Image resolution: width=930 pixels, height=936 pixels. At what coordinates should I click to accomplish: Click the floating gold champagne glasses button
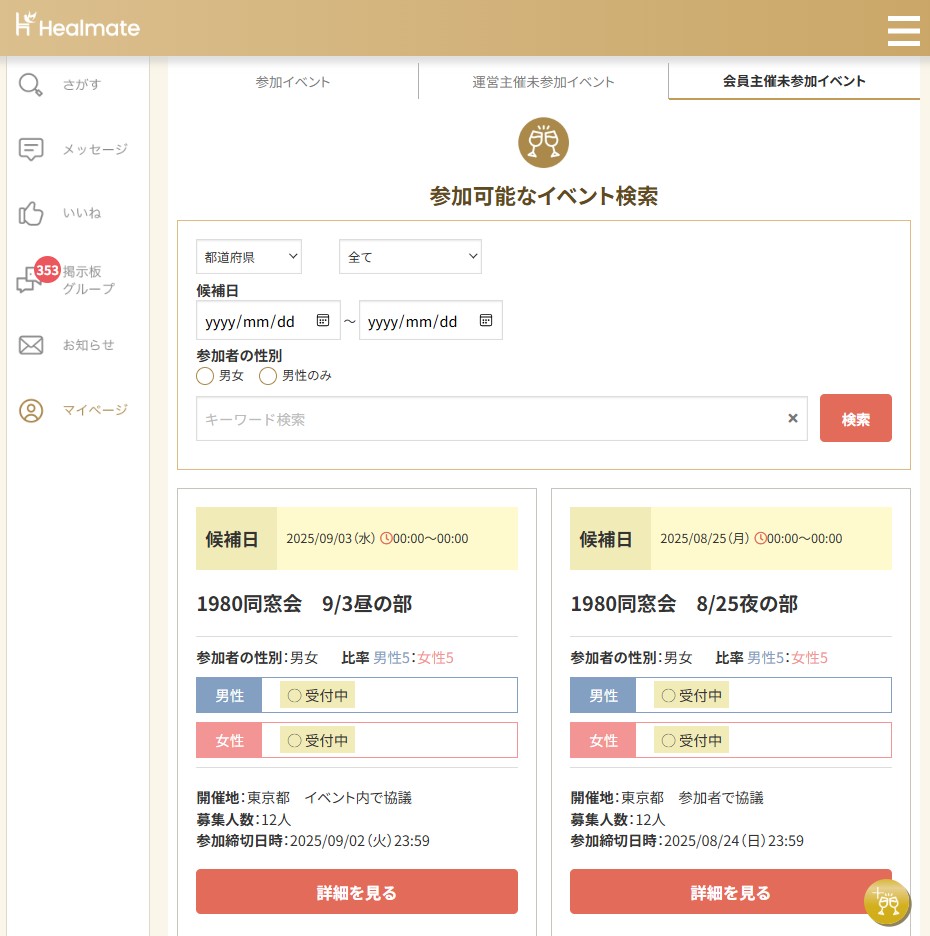[x=886, y=903]
